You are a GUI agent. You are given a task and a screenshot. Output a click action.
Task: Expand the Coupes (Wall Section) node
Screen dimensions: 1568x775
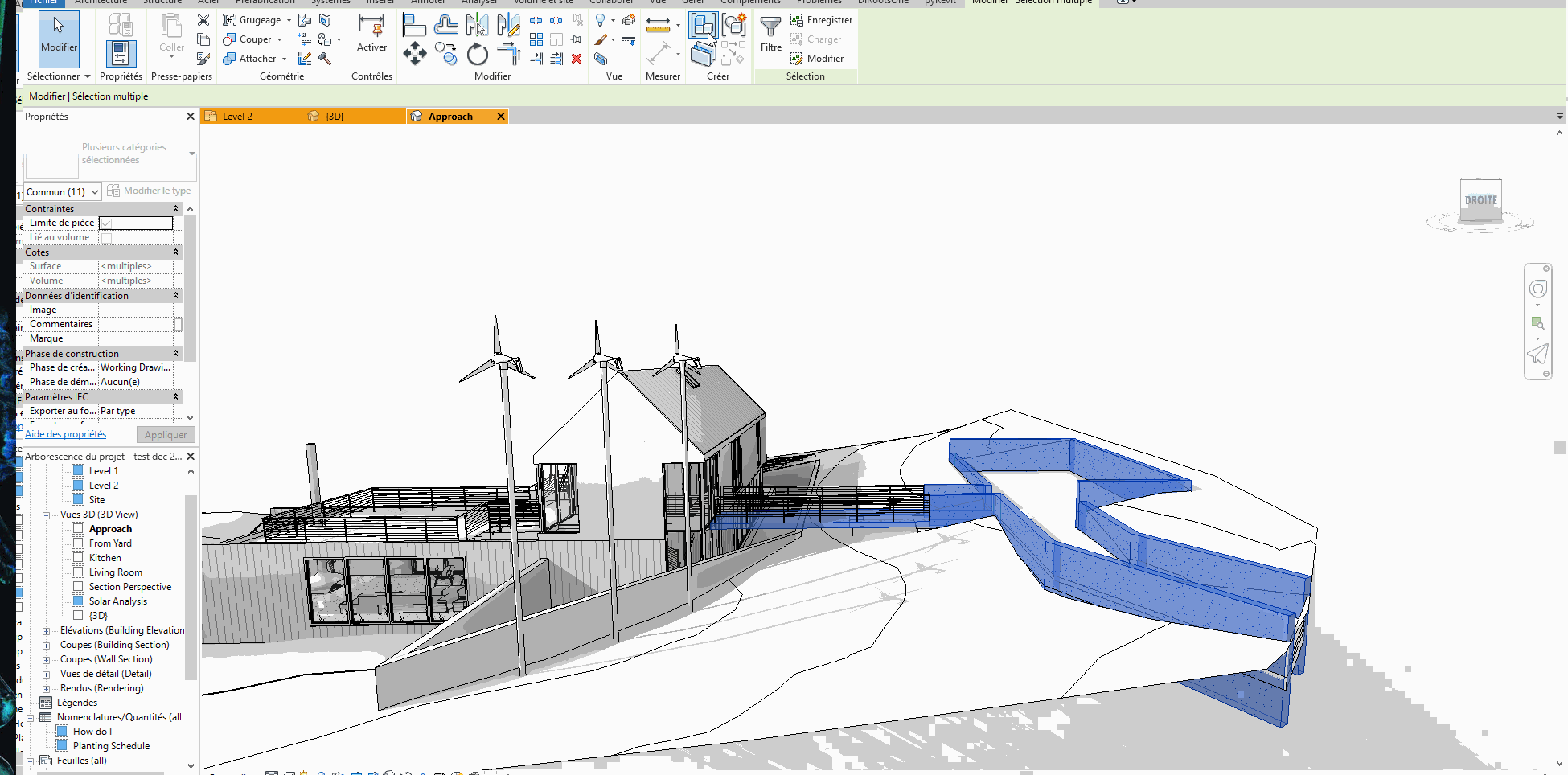pos(46,660)
